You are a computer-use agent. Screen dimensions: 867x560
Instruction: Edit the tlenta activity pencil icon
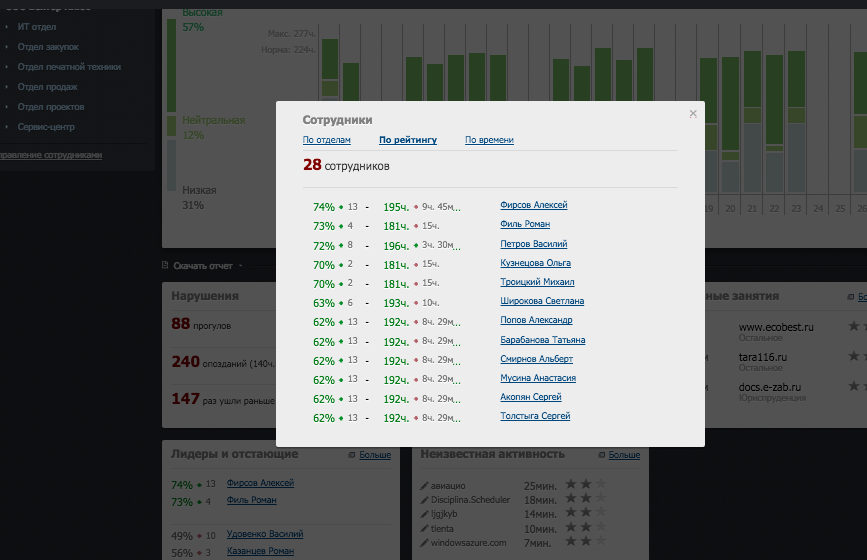point(424,528)
